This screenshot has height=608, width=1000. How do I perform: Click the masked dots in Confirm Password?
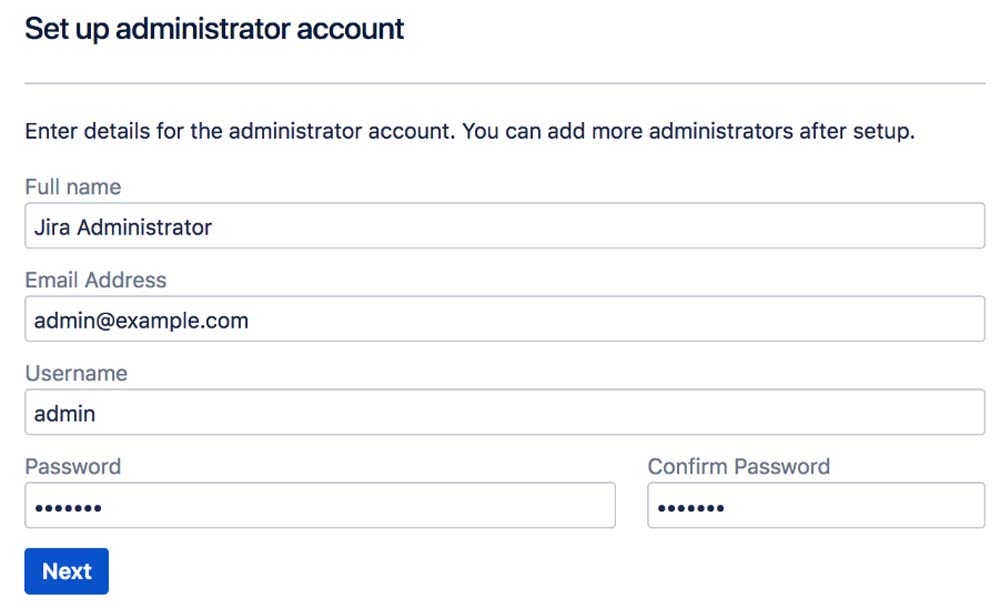(x=691, y=508)
